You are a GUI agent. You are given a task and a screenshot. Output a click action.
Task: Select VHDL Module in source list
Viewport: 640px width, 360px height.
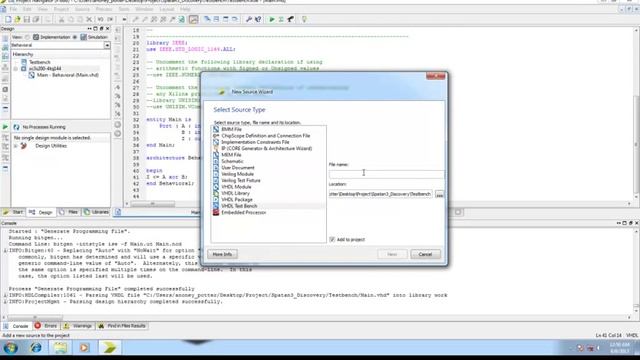pos(236,187)
